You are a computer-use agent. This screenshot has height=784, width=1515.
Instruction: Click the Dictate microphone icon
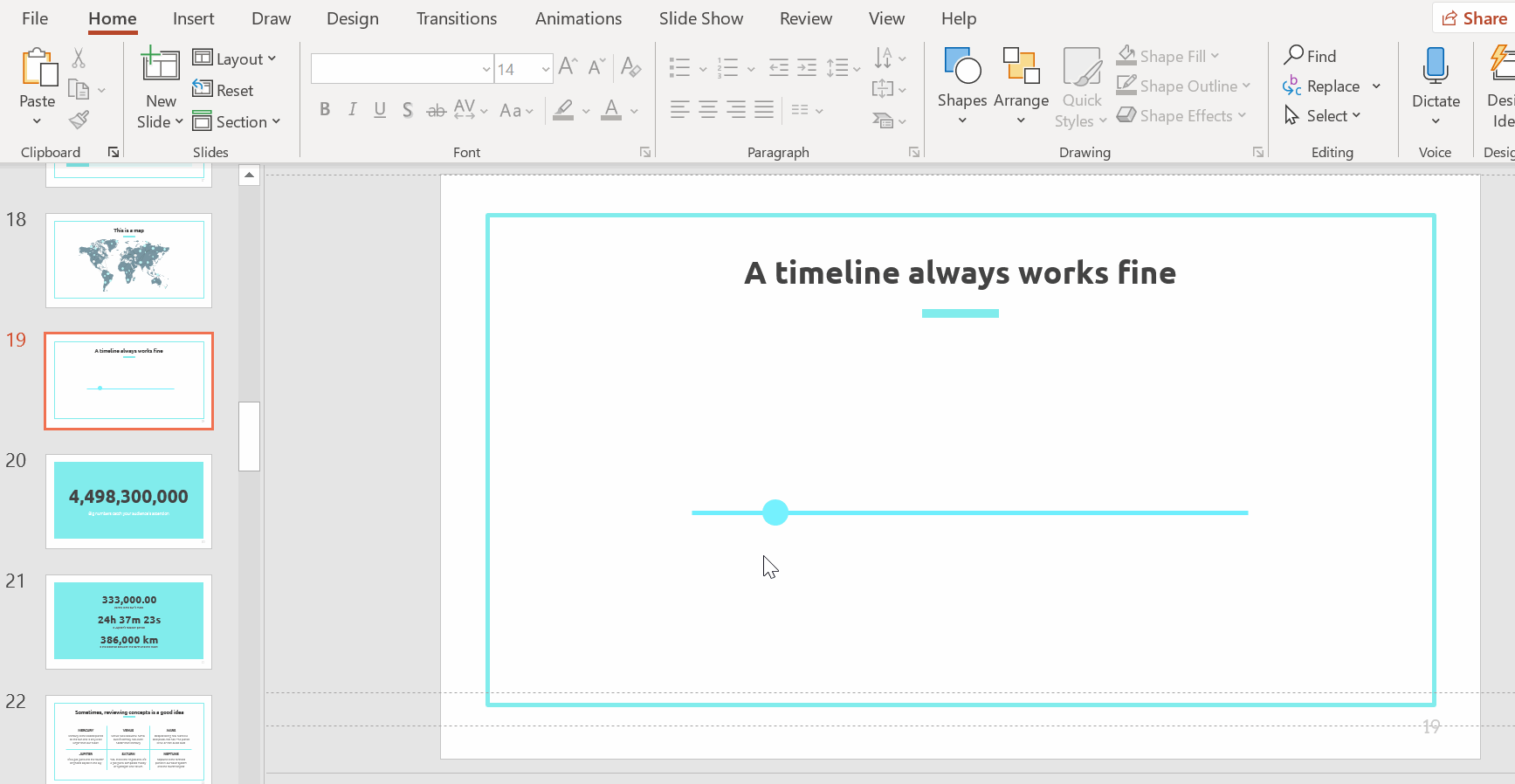pyautogui.click(x=1435, y=66)
